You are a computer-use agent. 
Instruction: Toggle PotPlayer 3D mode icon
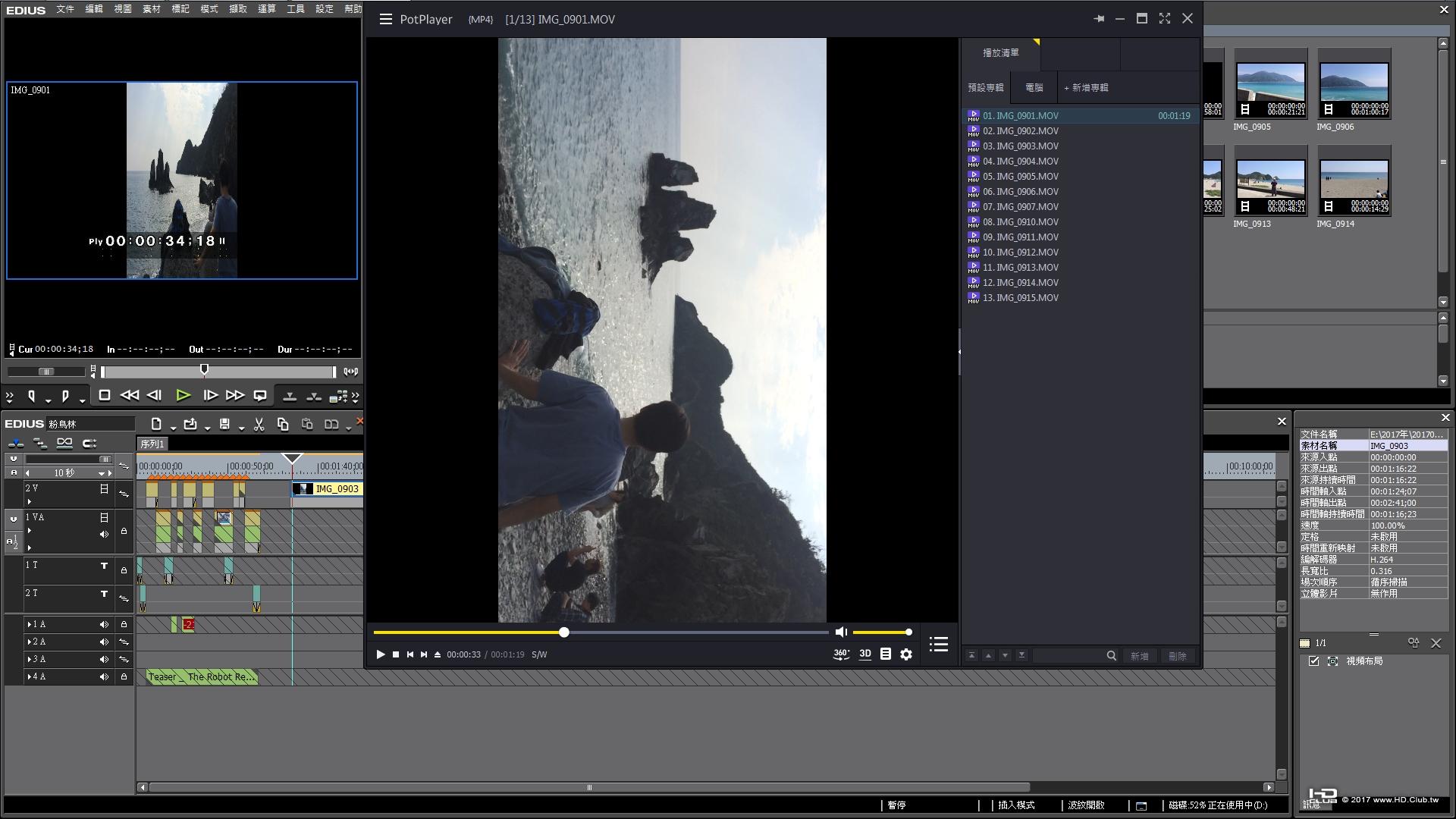click(864, 654)
